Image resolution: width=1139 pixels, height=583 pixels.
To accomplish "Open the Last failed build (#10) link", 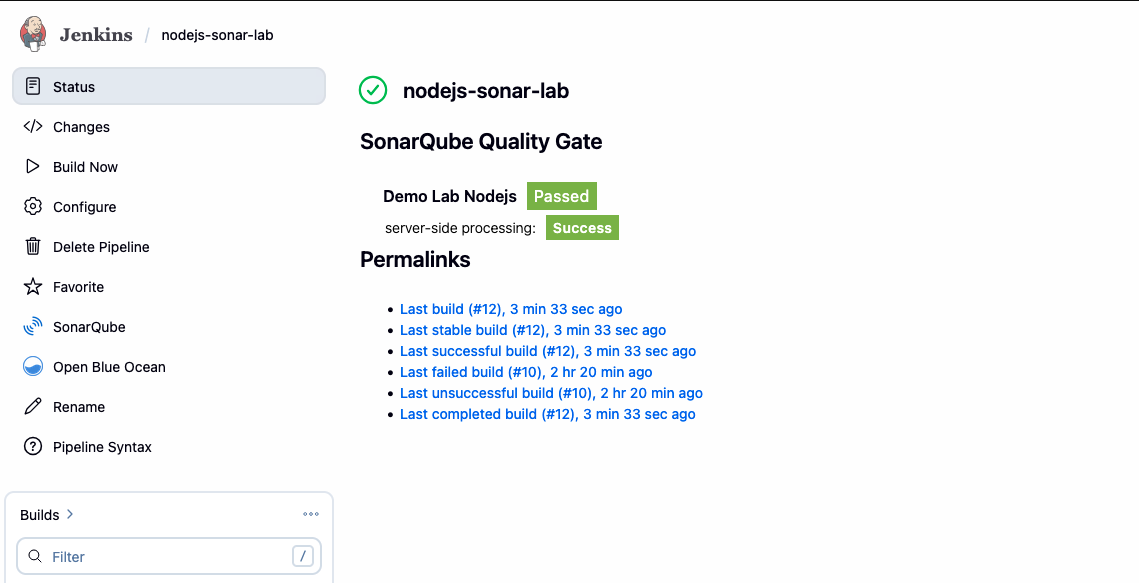I will click(526, 372).
